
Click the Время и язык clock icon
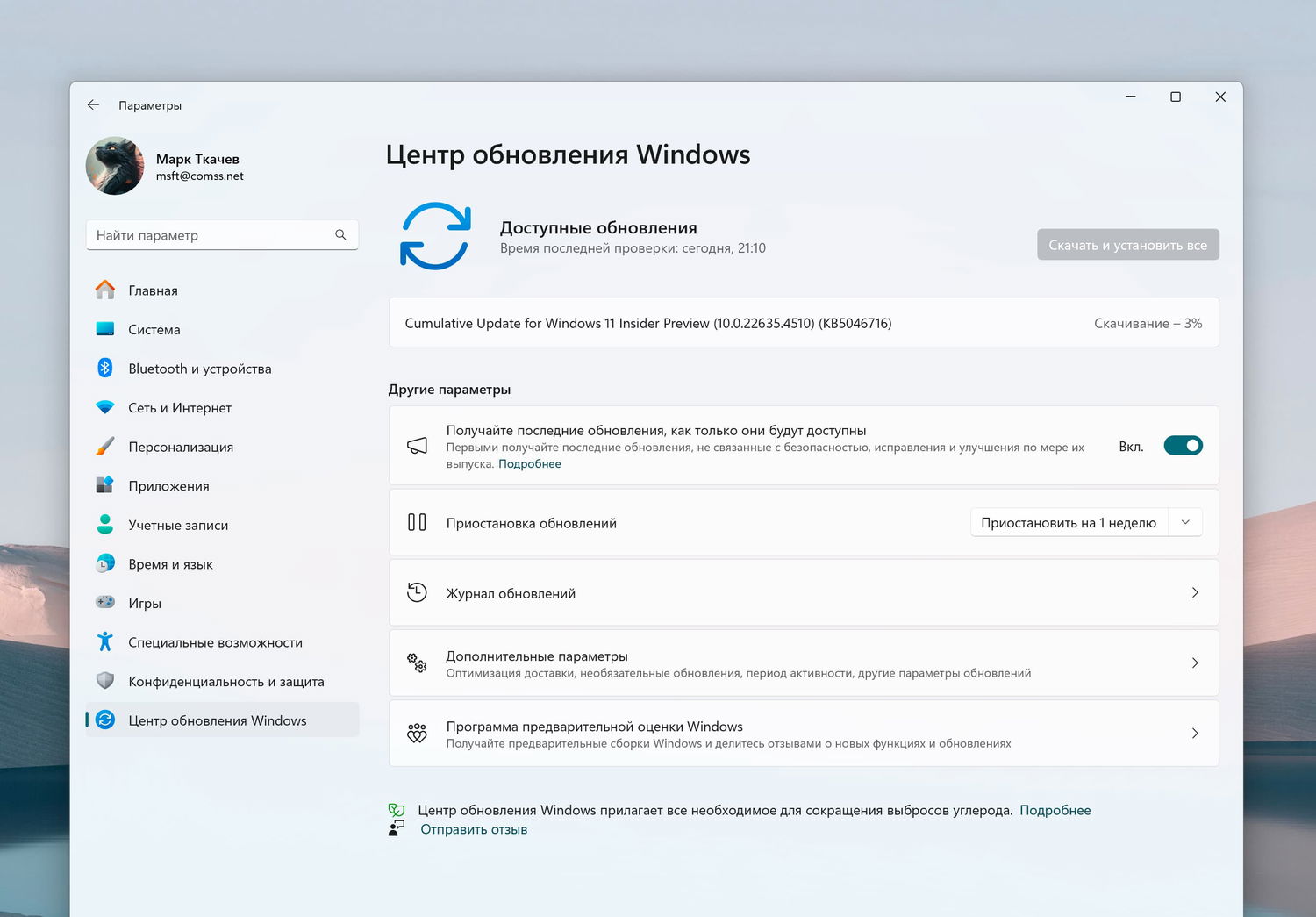(x=105, y=563)
